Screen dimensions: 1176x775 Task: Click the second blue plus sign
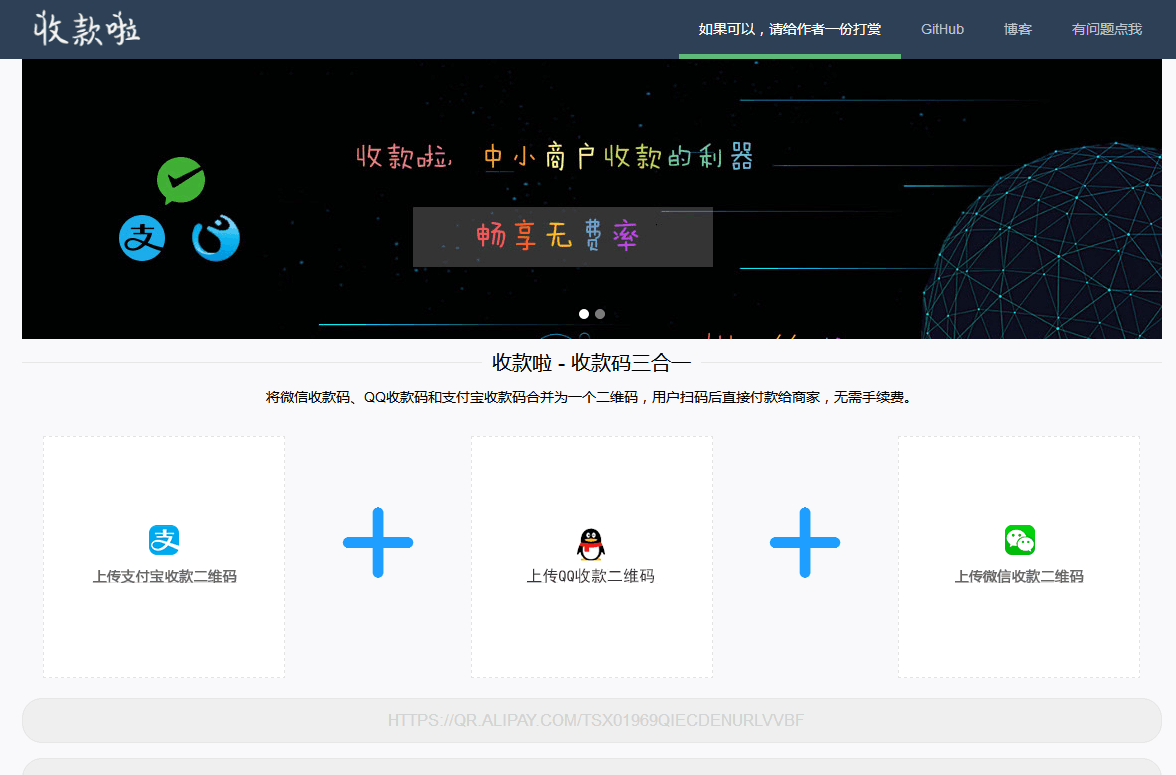[x=805, y=543]
